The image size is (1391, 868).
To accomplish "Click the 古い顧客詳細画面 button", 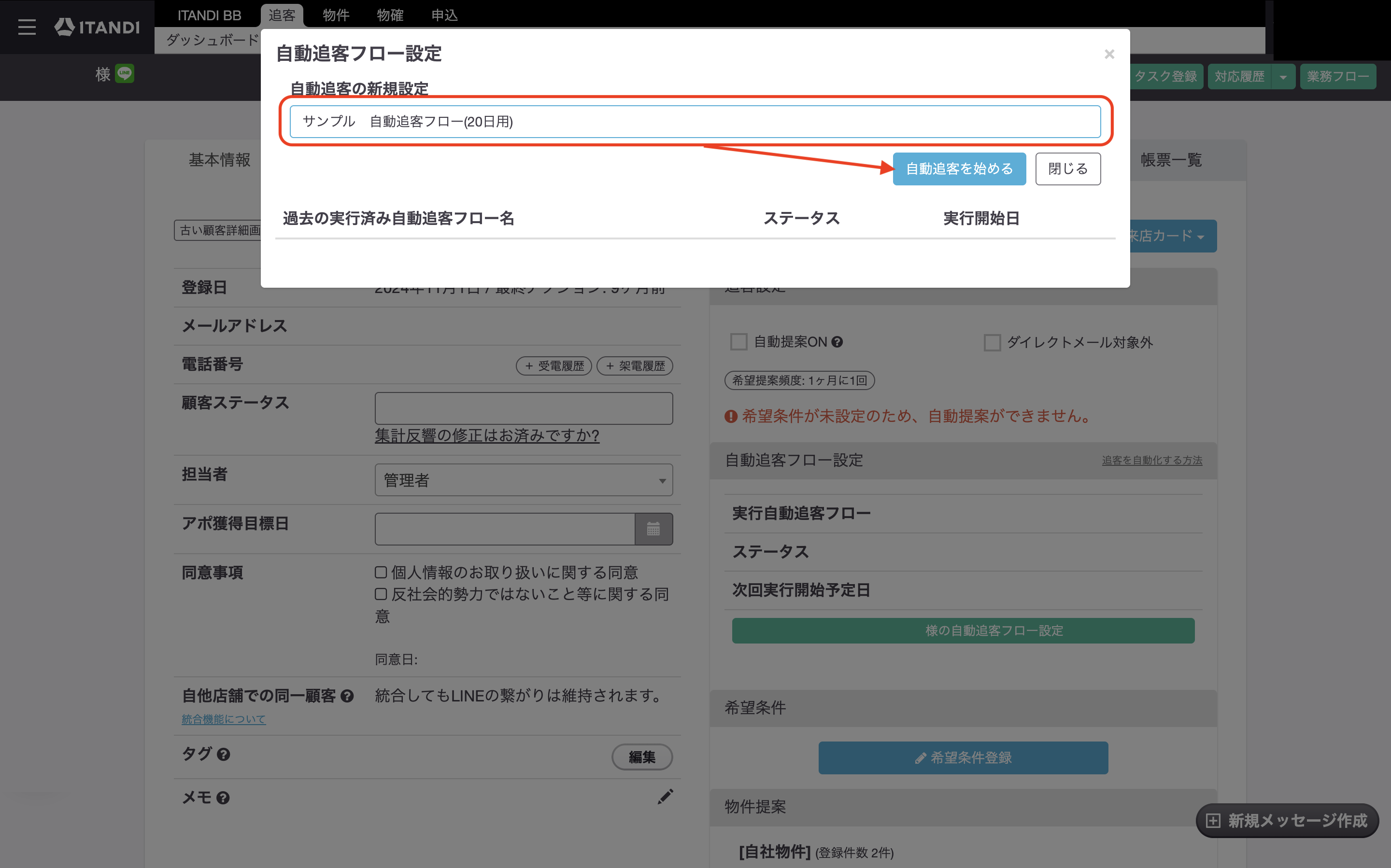I will 219,230.
